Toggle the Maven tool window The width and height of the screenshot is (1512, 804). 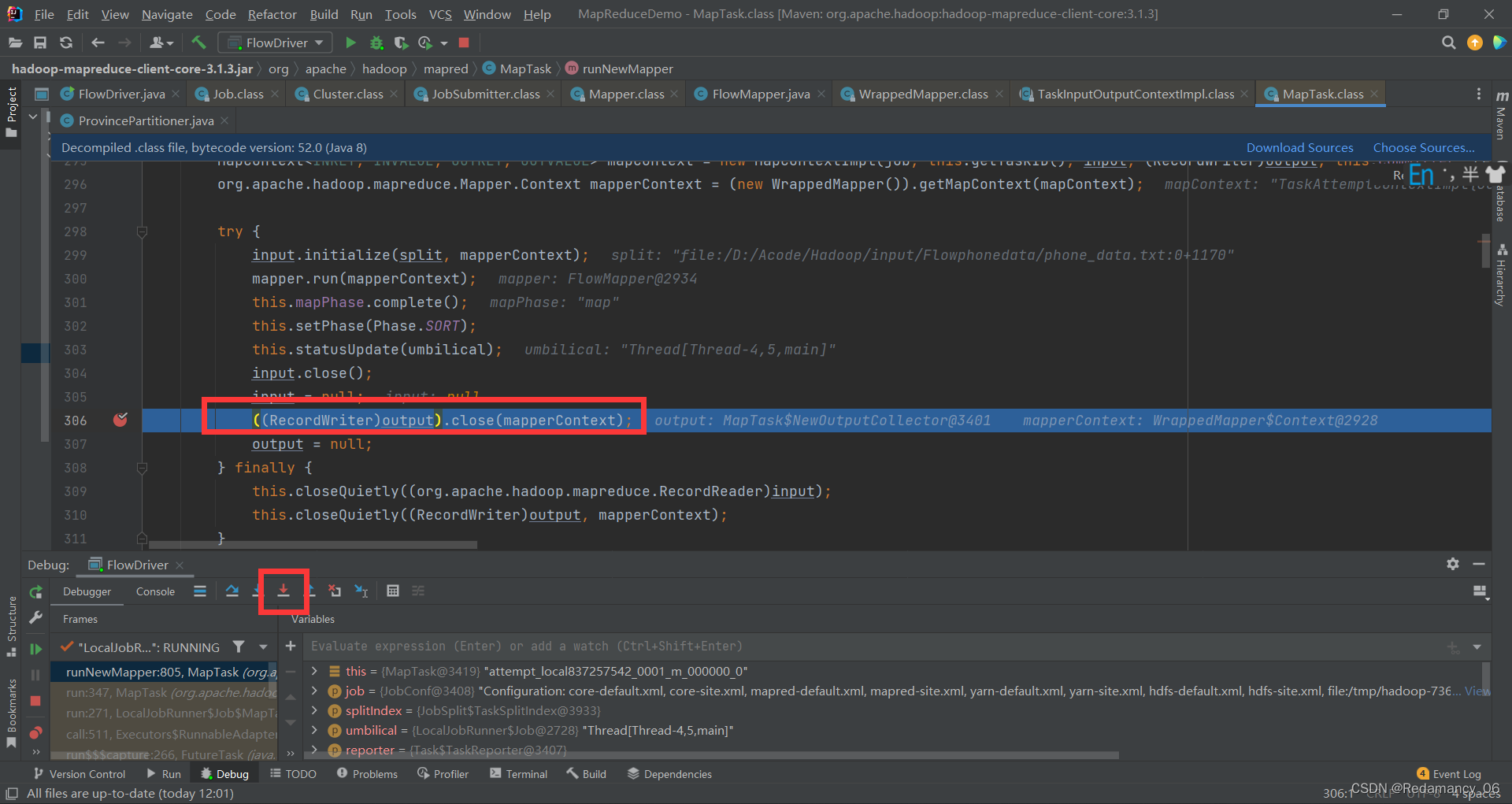(1501, 115)
